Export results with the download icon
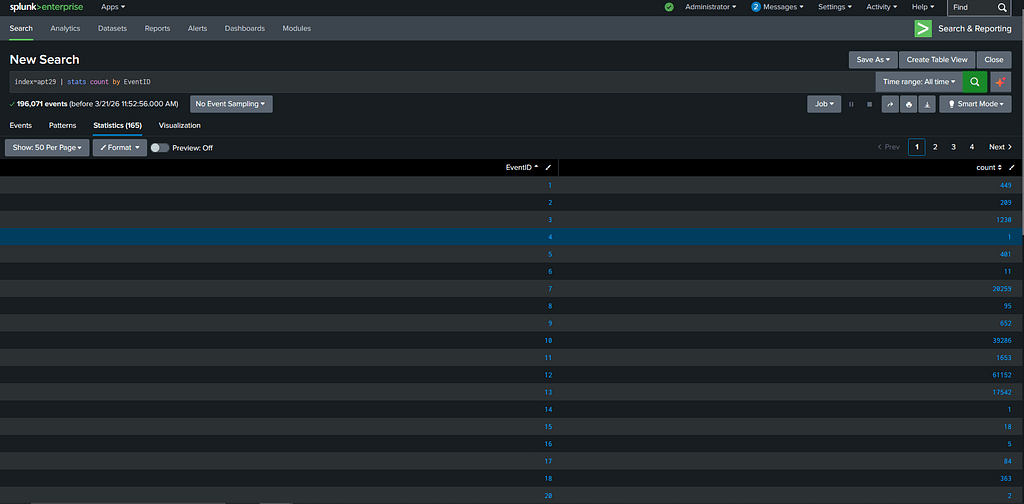The width and height of the screenshot is (1024, 504). click(x=926, y=104)
